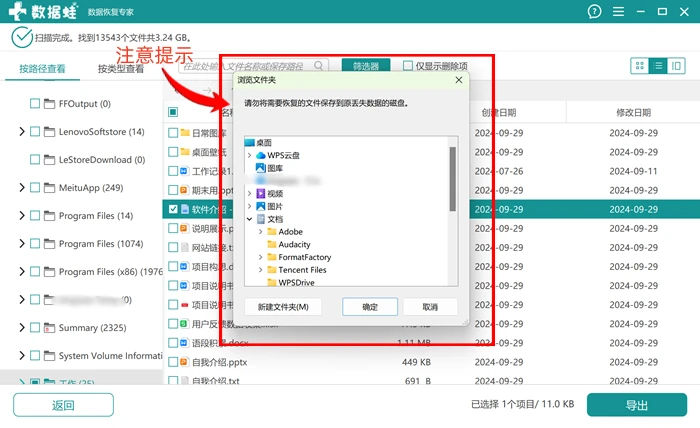Viewport: 700px width, 428px height.
Task: Select WPS云盘 cloud icon in folder tree
Action: point(261,155)
